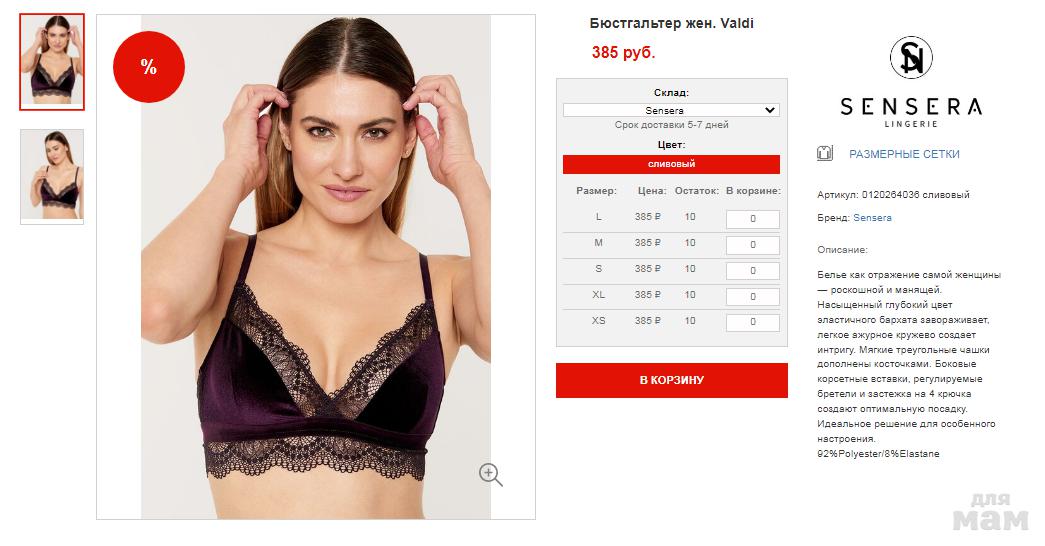The image size is (1045, 546).
Task: Click the для мам watermark logo
Action: (991, 512)
